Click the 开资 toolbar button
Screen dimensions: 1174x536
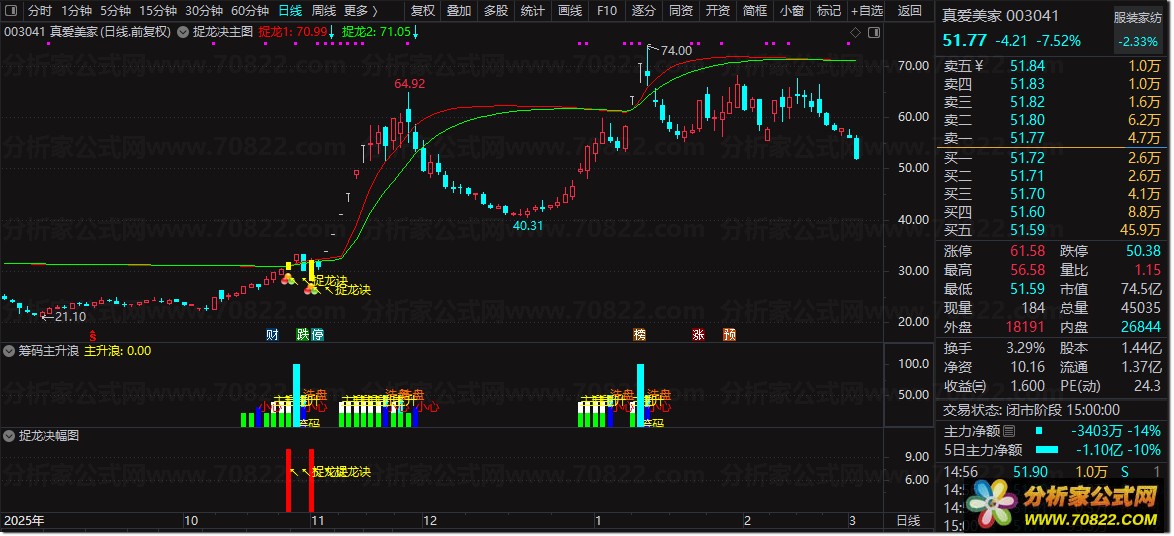tap(717, 11)
